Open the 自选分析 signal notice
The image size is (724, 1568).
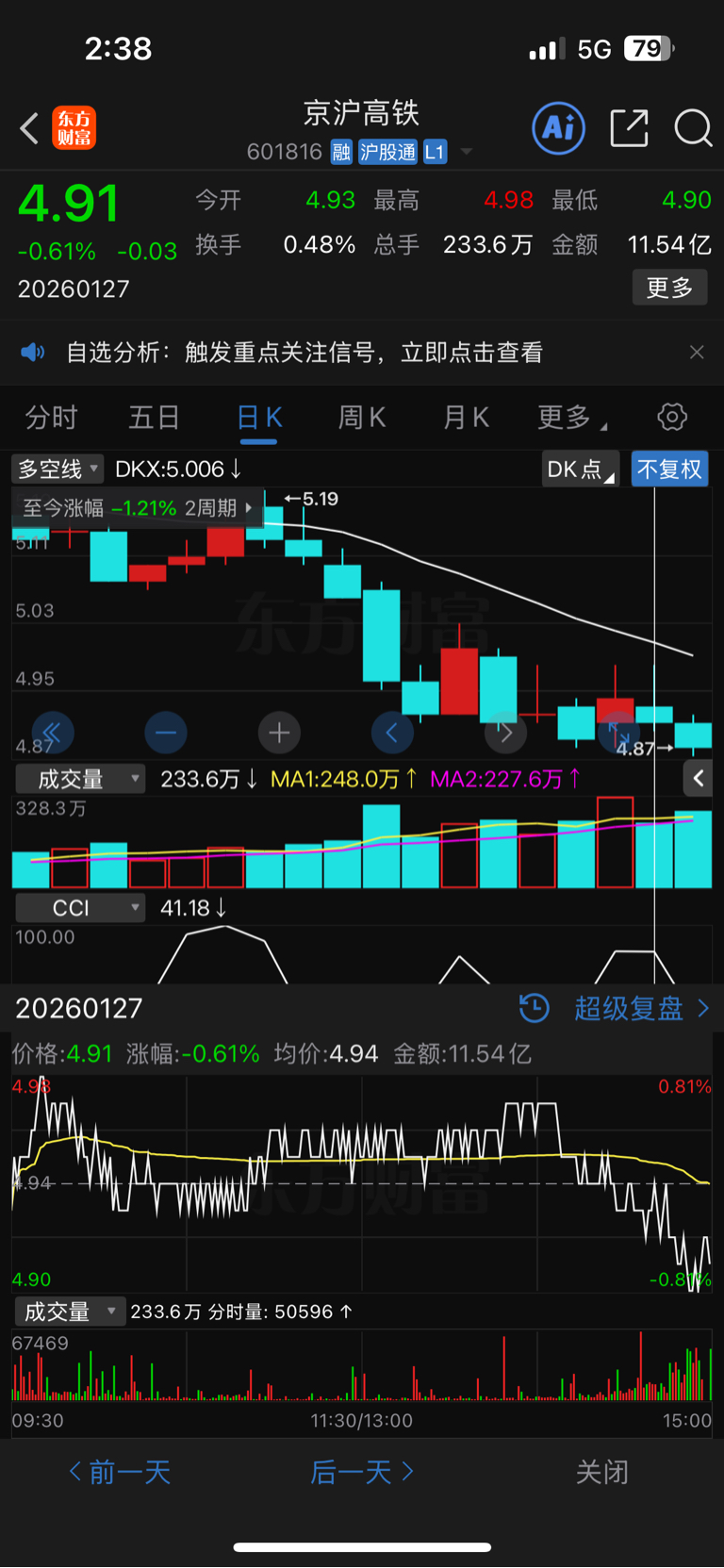click(304, 353)
